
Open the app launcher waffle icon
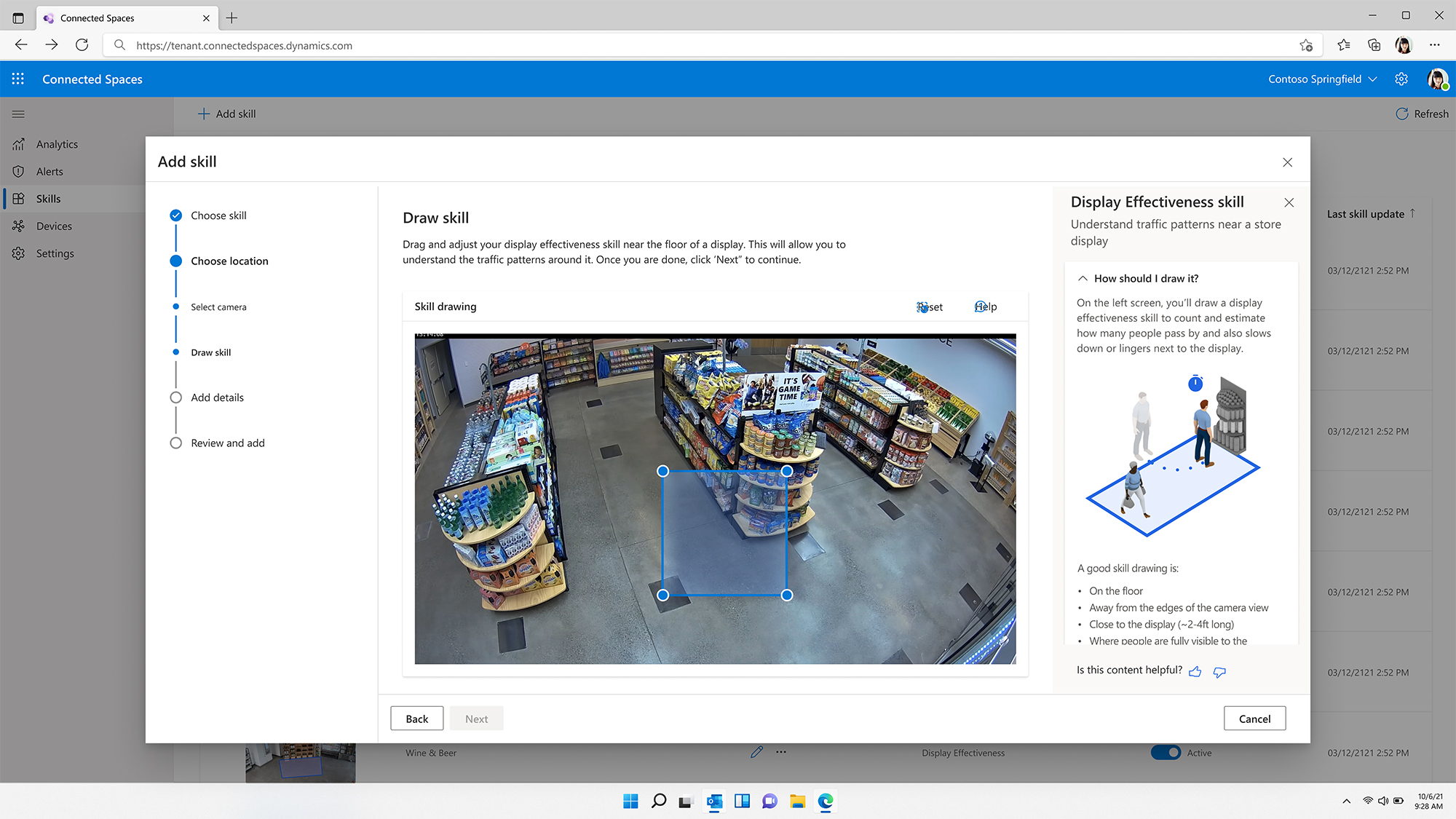pos(18,79)
